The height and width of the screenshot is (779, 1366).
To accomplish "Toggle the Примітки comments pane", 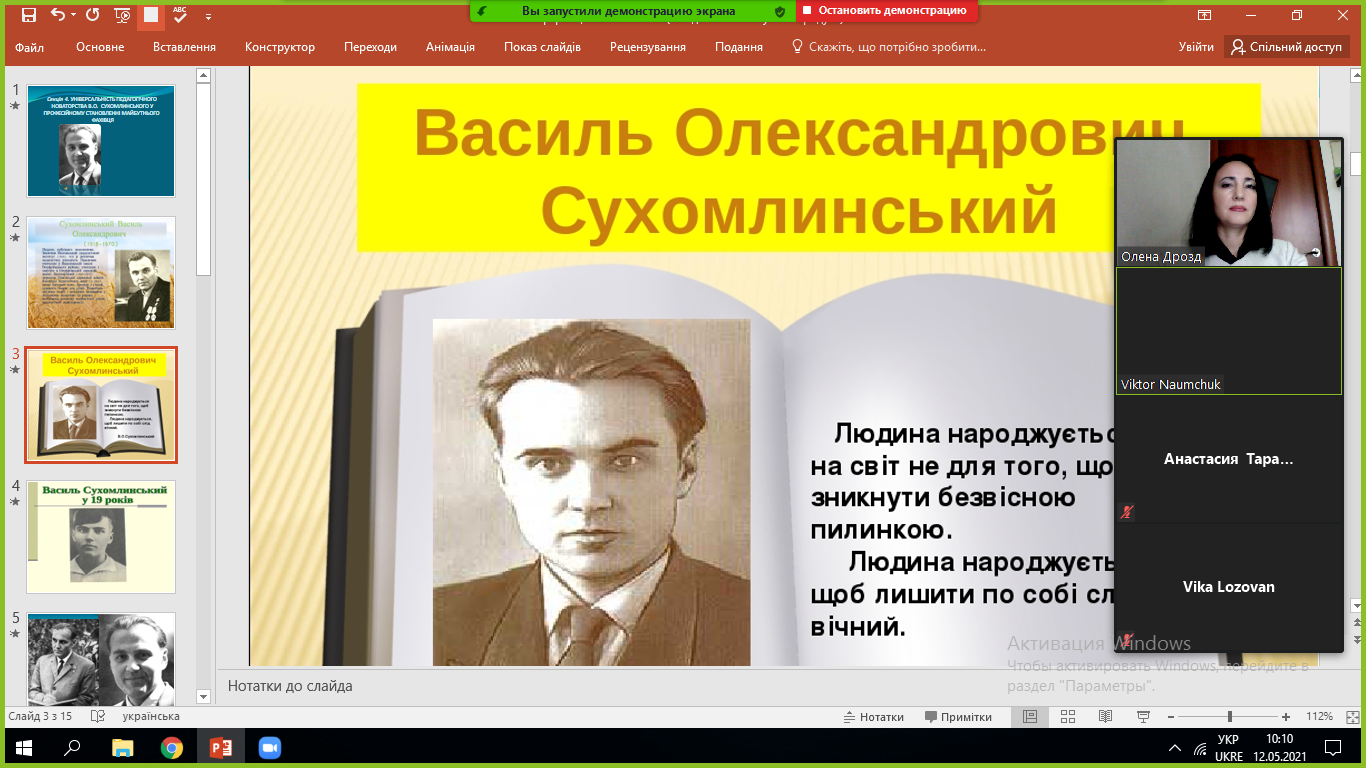I will point(958,717).
